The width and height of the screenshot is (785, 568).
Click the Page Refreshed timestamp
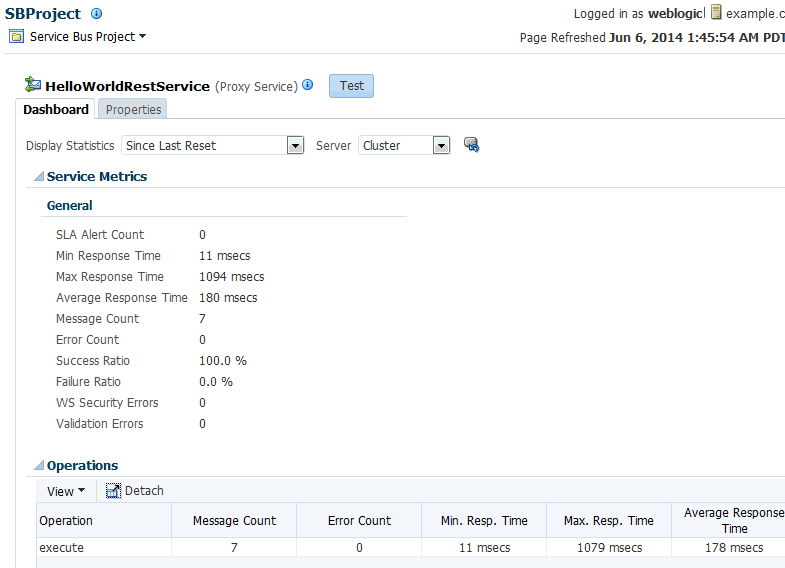696,38
